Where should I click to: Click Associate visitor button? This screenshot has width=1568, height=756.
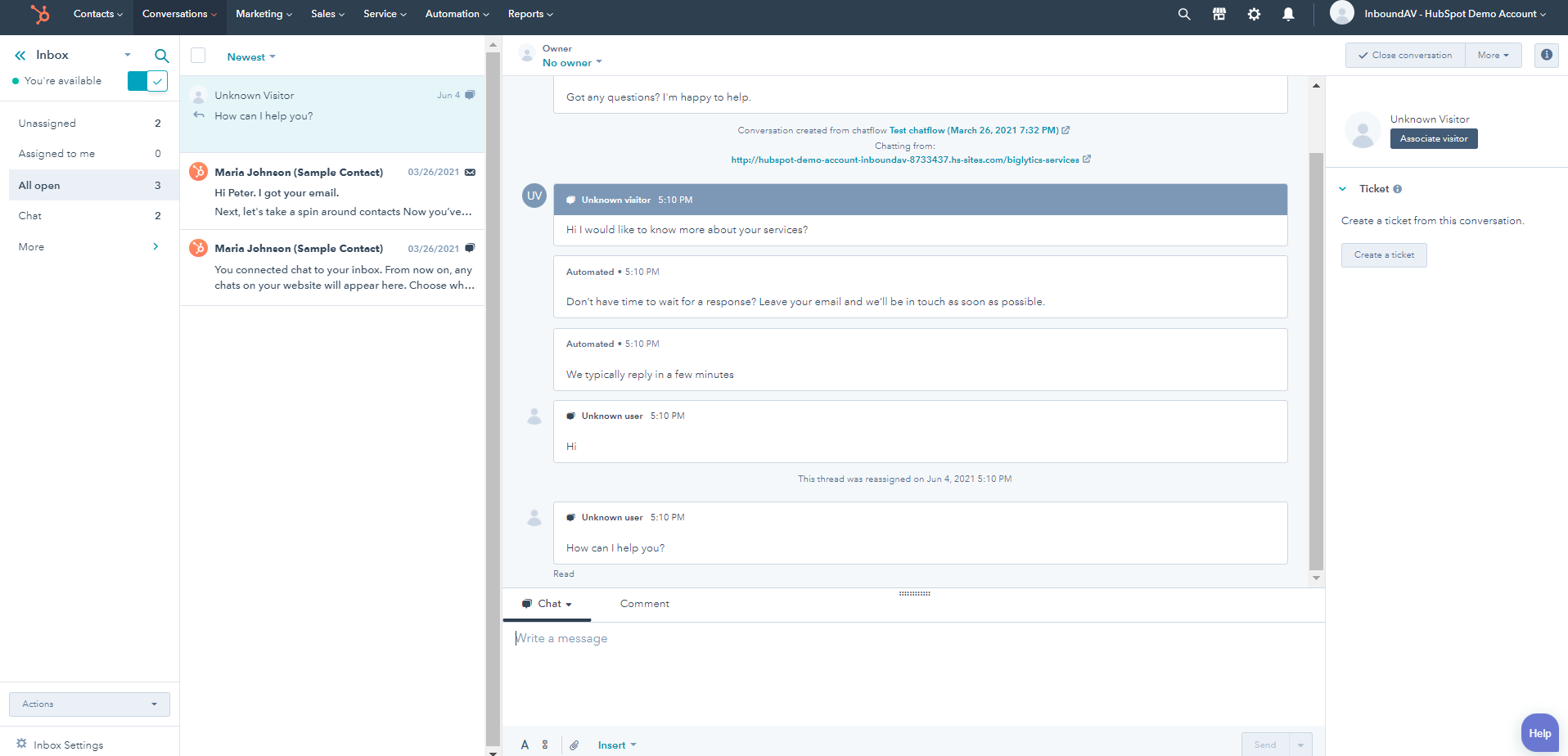coord(1434,139)
